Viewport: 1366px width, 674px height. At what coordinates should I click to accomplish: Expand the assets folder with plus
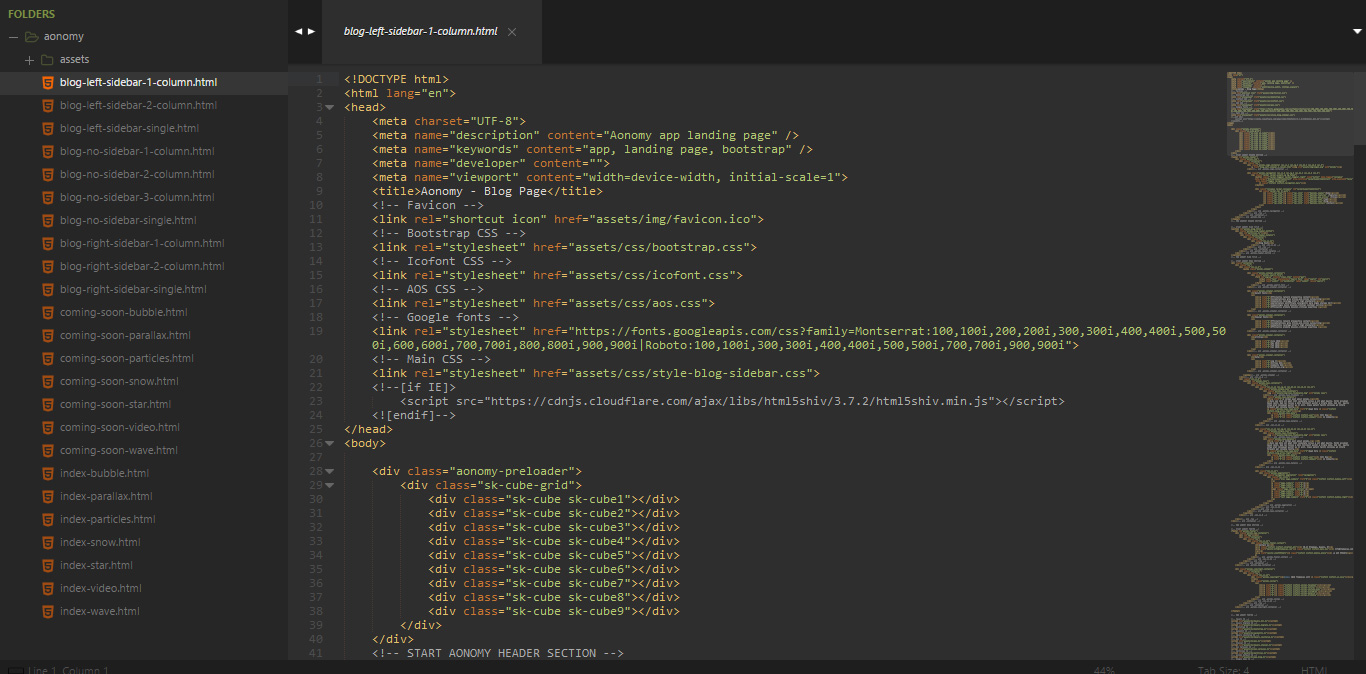coord(29,60)
